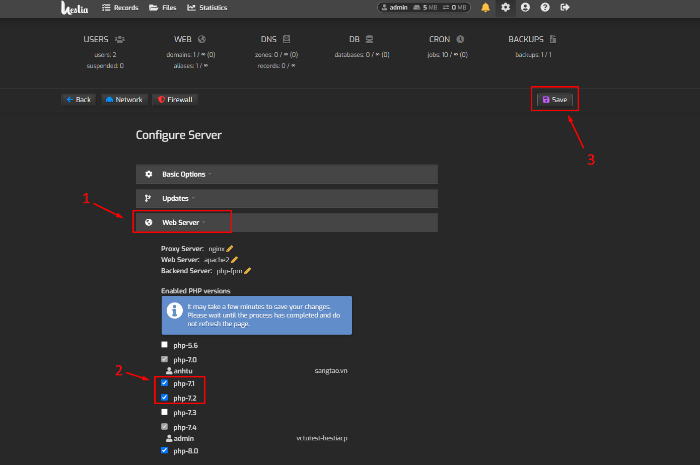Enable the php-5.6 checkbox
This screenshot has width=700, height=465.
click(164, 345)
